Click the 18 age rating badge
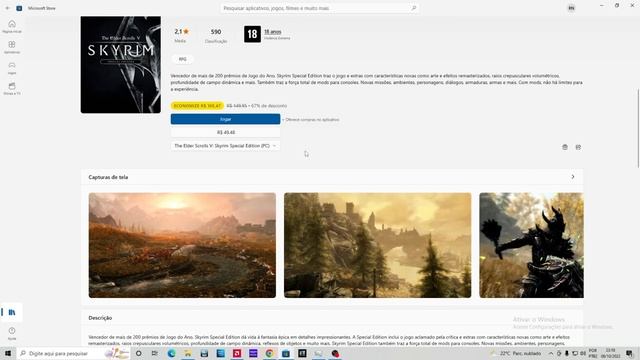Screen dimensions: 640x360 tap(252, 34)
